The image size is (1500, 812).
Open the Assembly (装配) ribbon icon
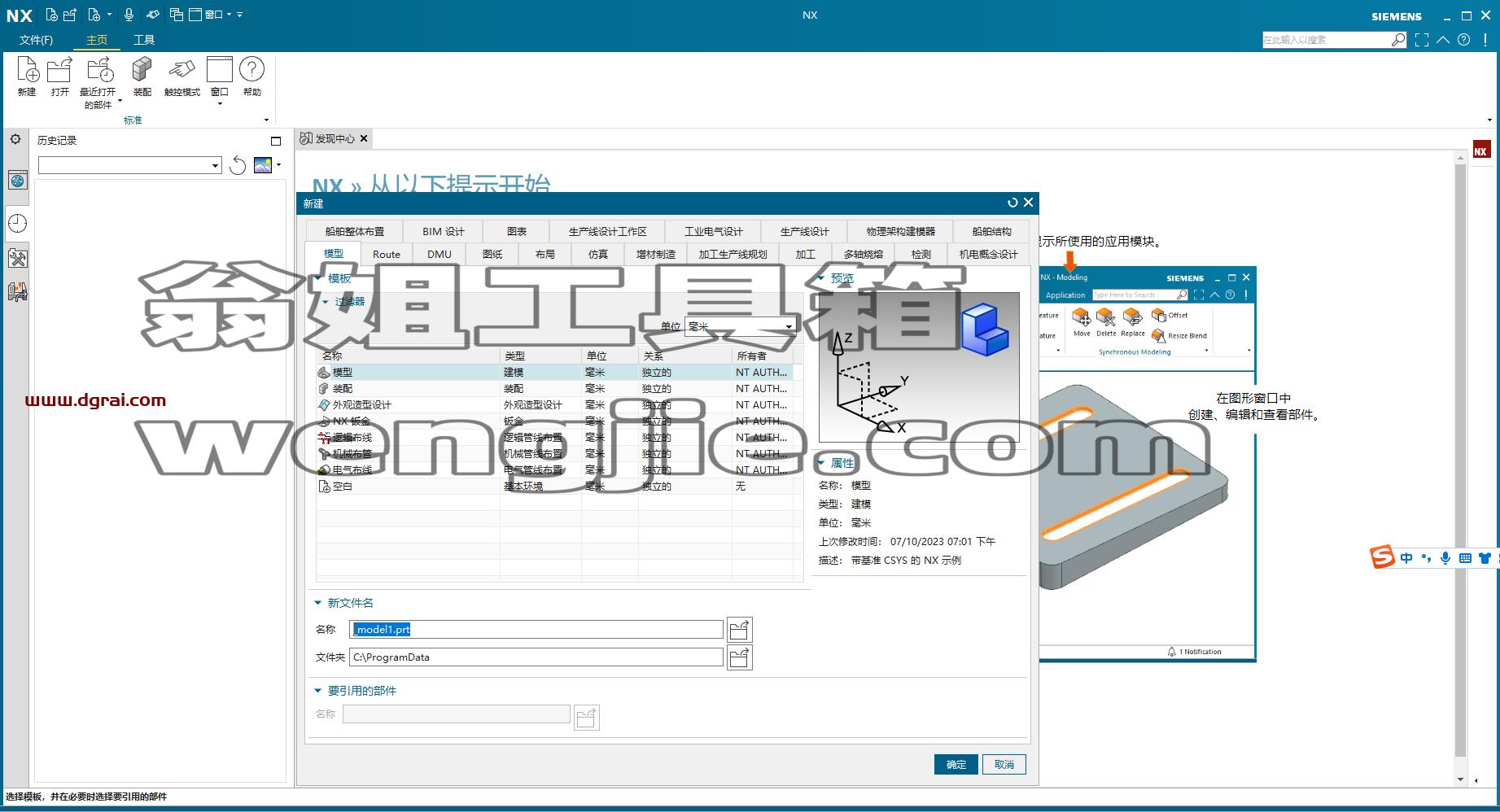coord(142,70)
